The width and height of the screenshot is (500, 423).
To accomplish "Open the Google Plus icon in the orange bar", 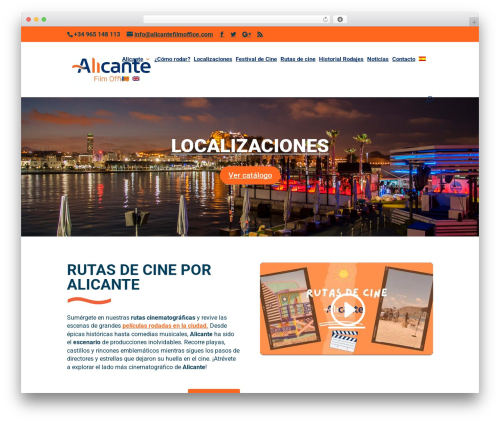I will point(246,34).
